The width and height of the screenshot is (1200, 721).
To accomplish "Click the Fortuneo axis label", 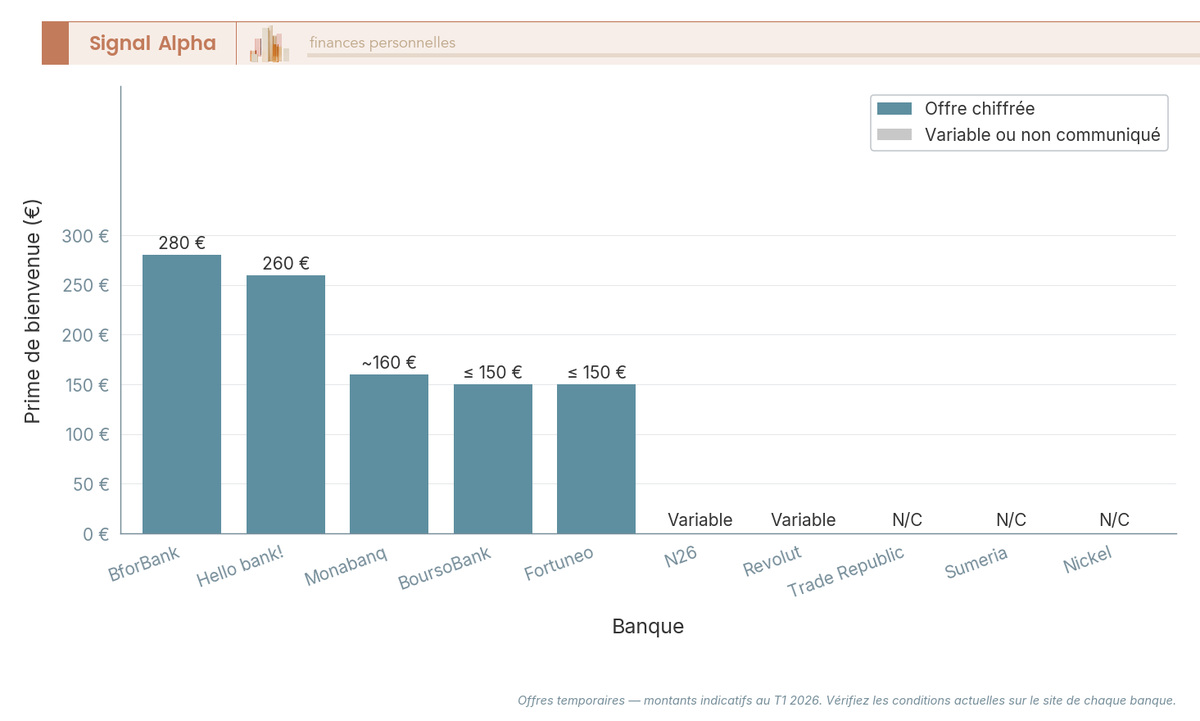I will point(559,563).
